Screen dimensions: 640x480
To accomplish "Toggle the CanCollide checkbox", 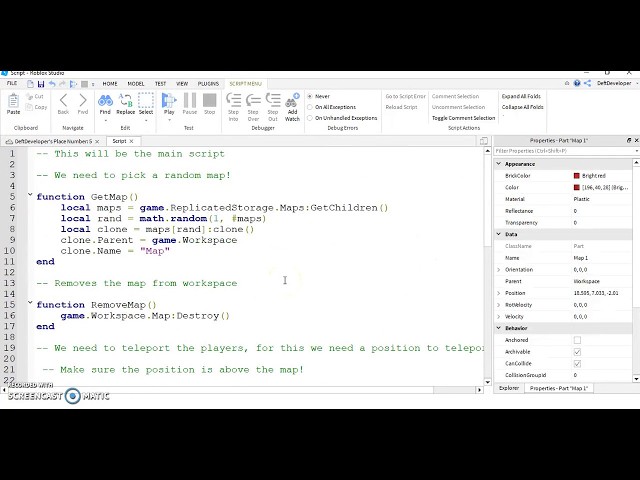I will [x=577, y=363].
